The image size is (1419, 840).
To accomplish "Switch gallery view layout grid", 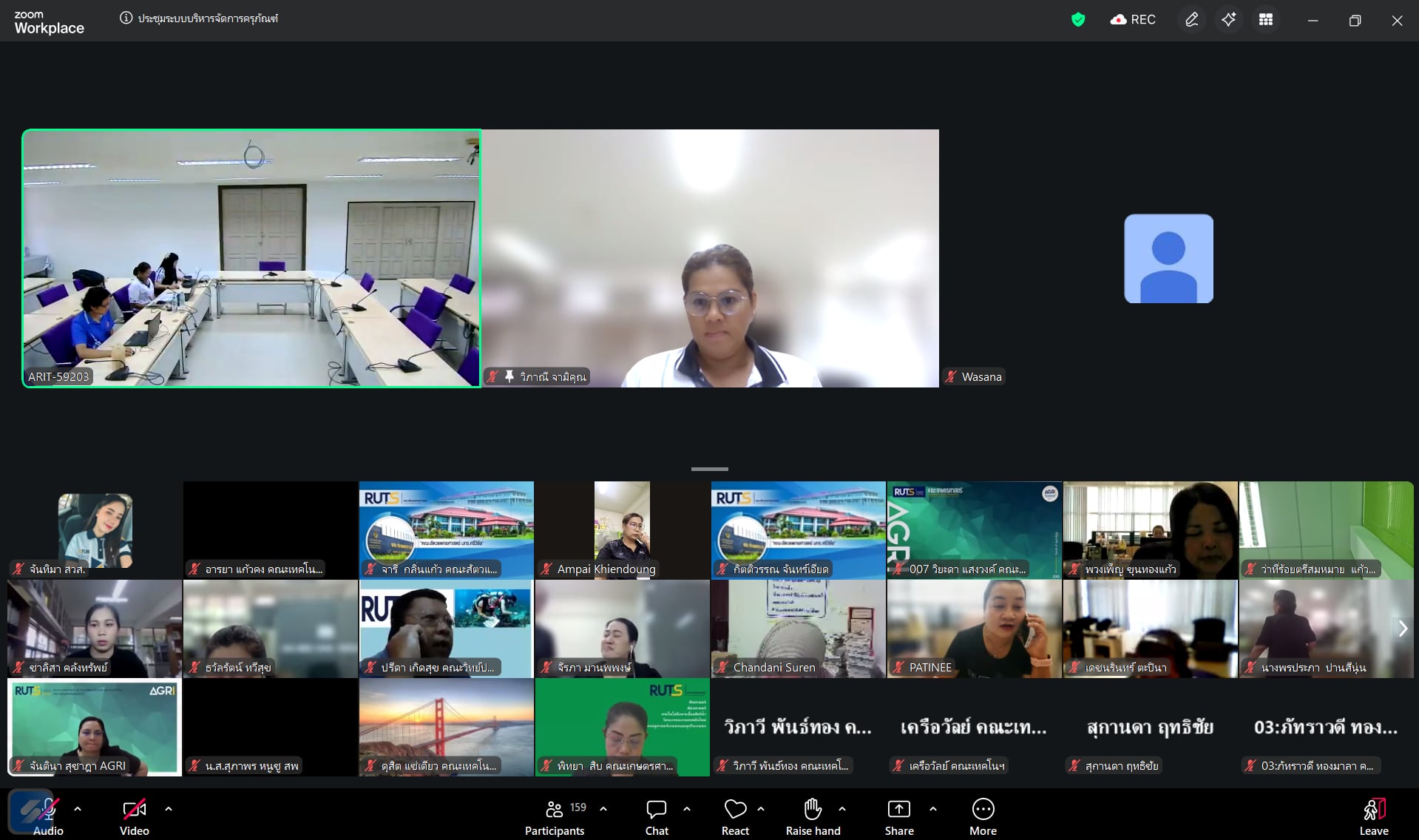I will pyautogui.click(x=1266, y=20).
